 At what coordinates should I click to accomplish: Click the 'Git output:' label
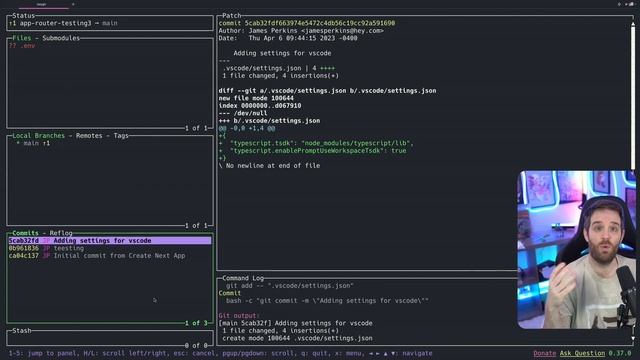pos(239,316)
